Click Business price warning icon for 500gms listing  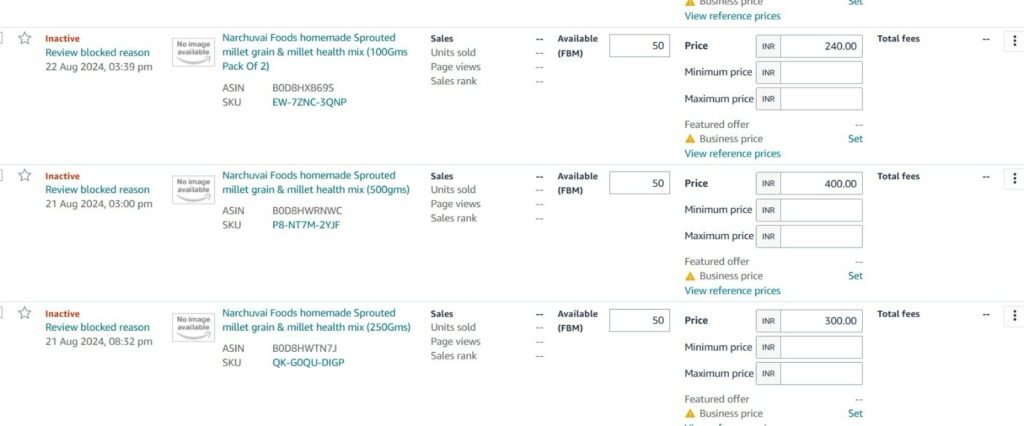[x=690, y=276]
